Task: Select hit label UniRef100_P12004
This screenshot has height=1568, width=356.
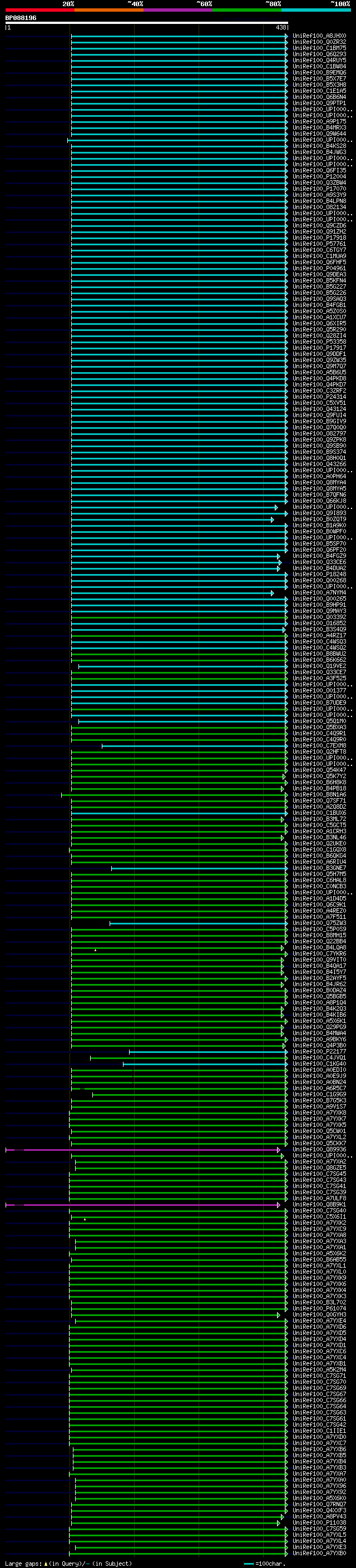Action: pyautogui.click(x=319, y=176)
